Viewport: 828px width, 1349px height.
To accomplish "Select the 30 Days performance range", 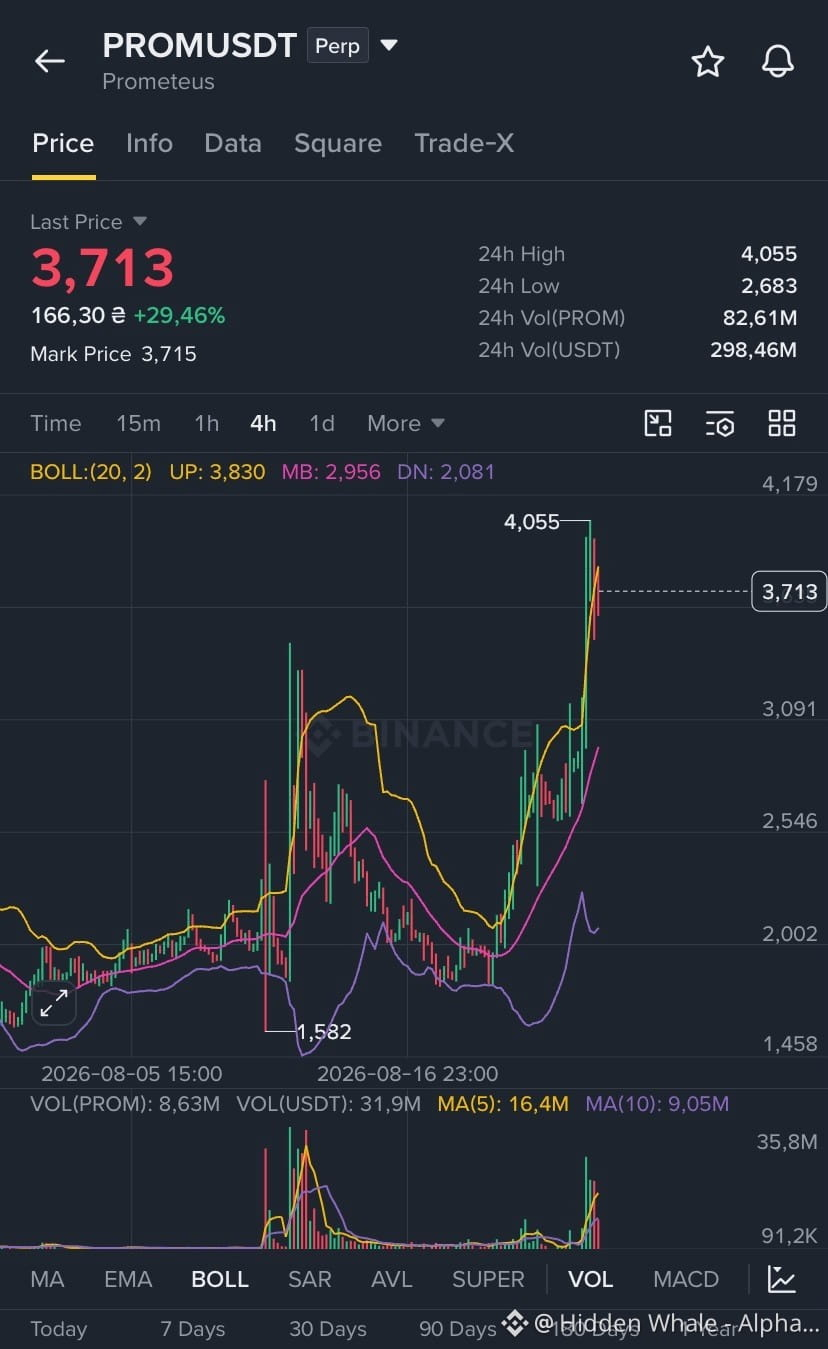I will (x=328, y=1329).
